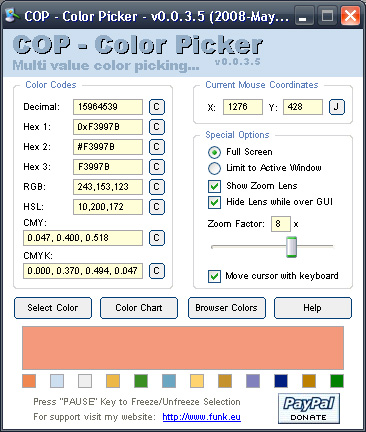Copy the Hex 2 color code
This screenshot has height=432, width=366.
[x=157, y=147]
